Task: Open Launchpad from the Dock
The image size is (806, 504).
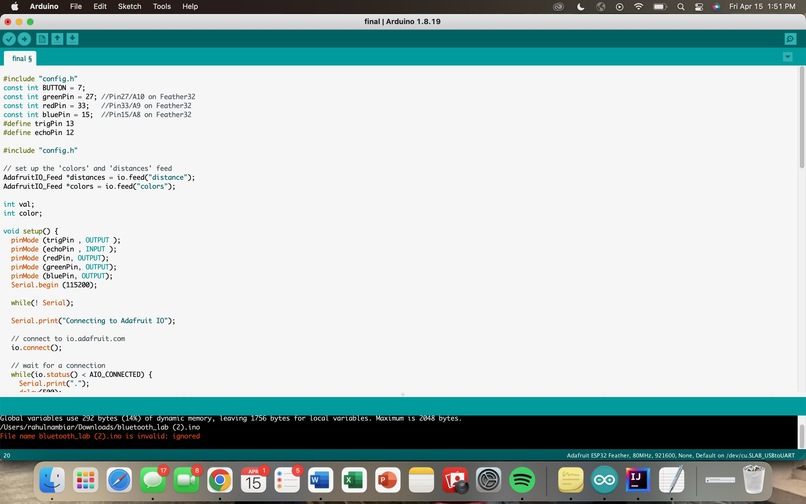Action: click(x=85, y=480)
